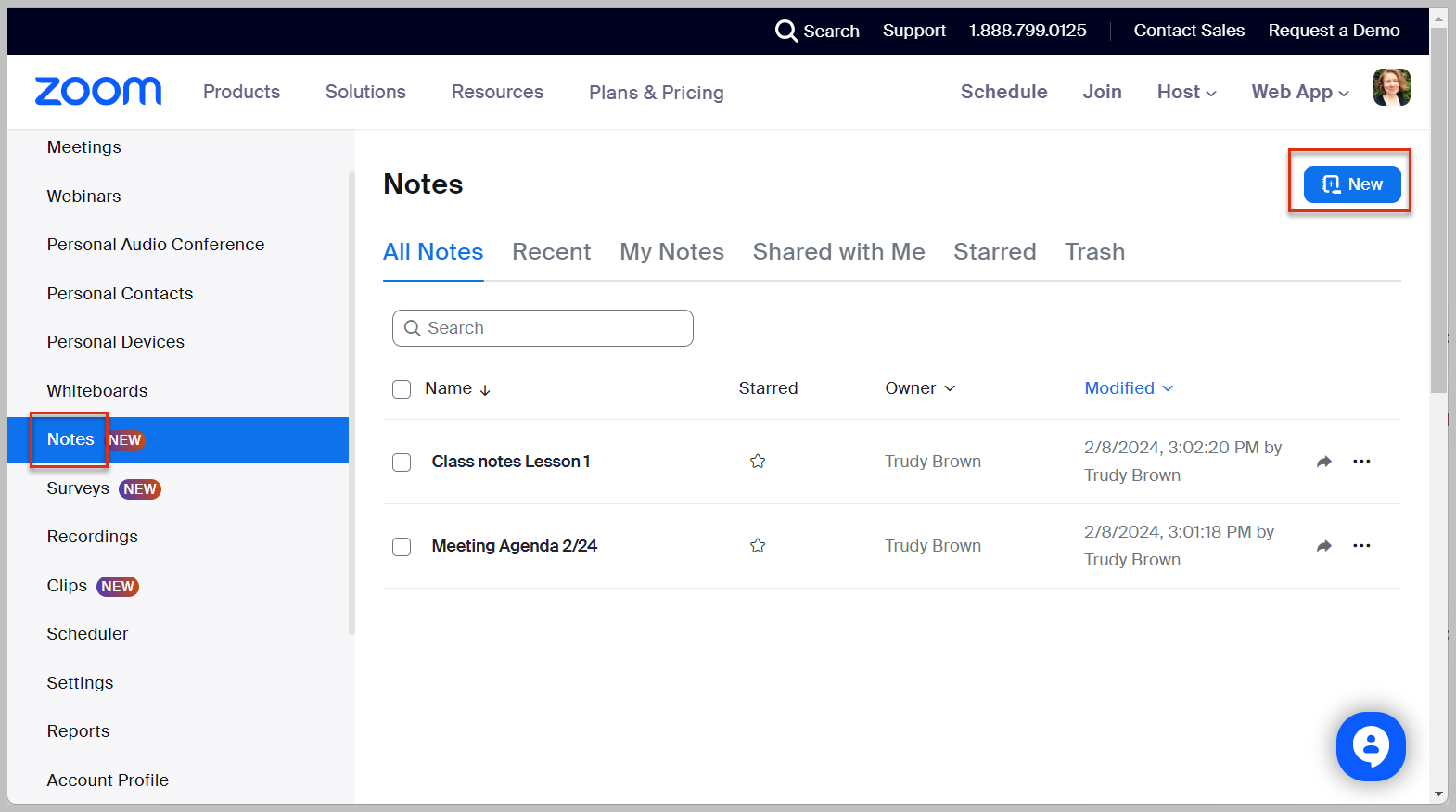Open the Products menu

pos(242,92)
